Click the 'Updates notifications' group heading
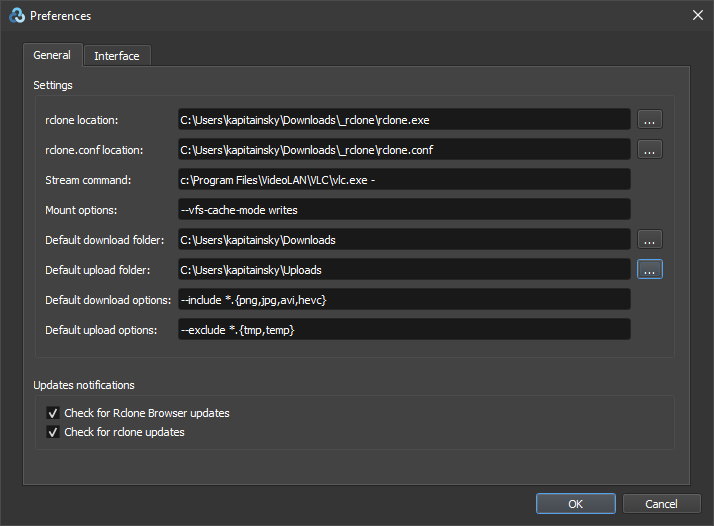 coord(84,385)
